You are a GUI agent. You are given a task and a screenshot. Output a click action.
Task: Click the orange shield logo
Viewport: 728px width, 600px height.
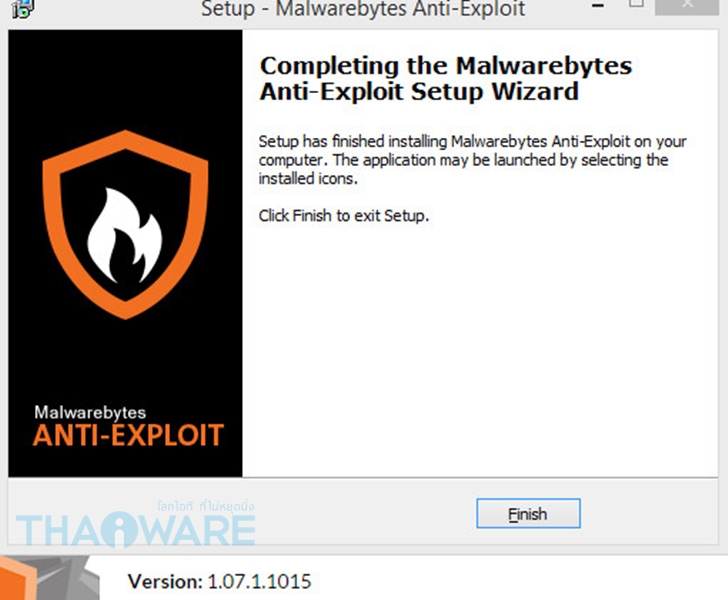click(125, 225)
